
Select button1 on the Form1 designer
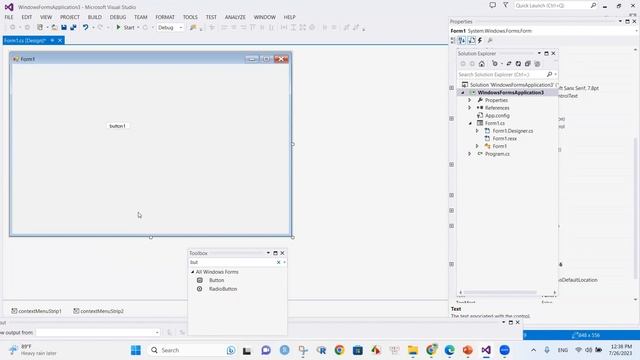click(x=118, y=126)
